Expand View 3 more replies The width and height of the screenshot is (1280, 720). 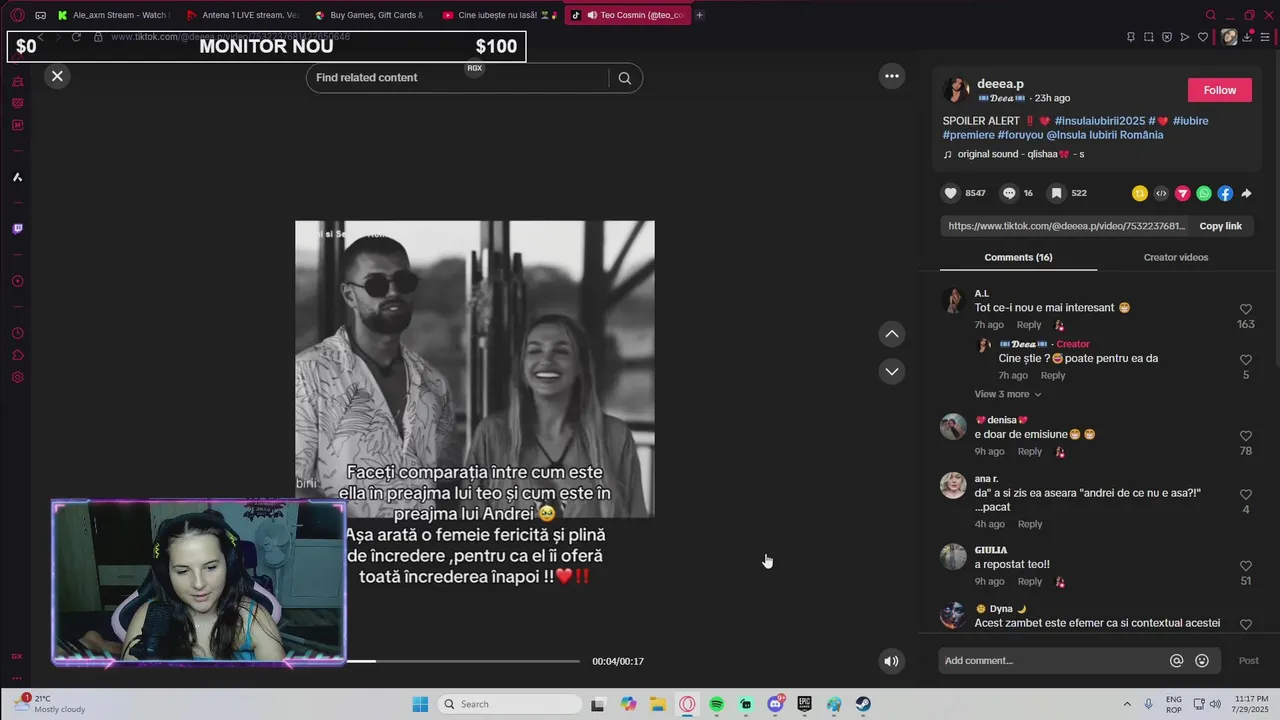(1007, 394)
